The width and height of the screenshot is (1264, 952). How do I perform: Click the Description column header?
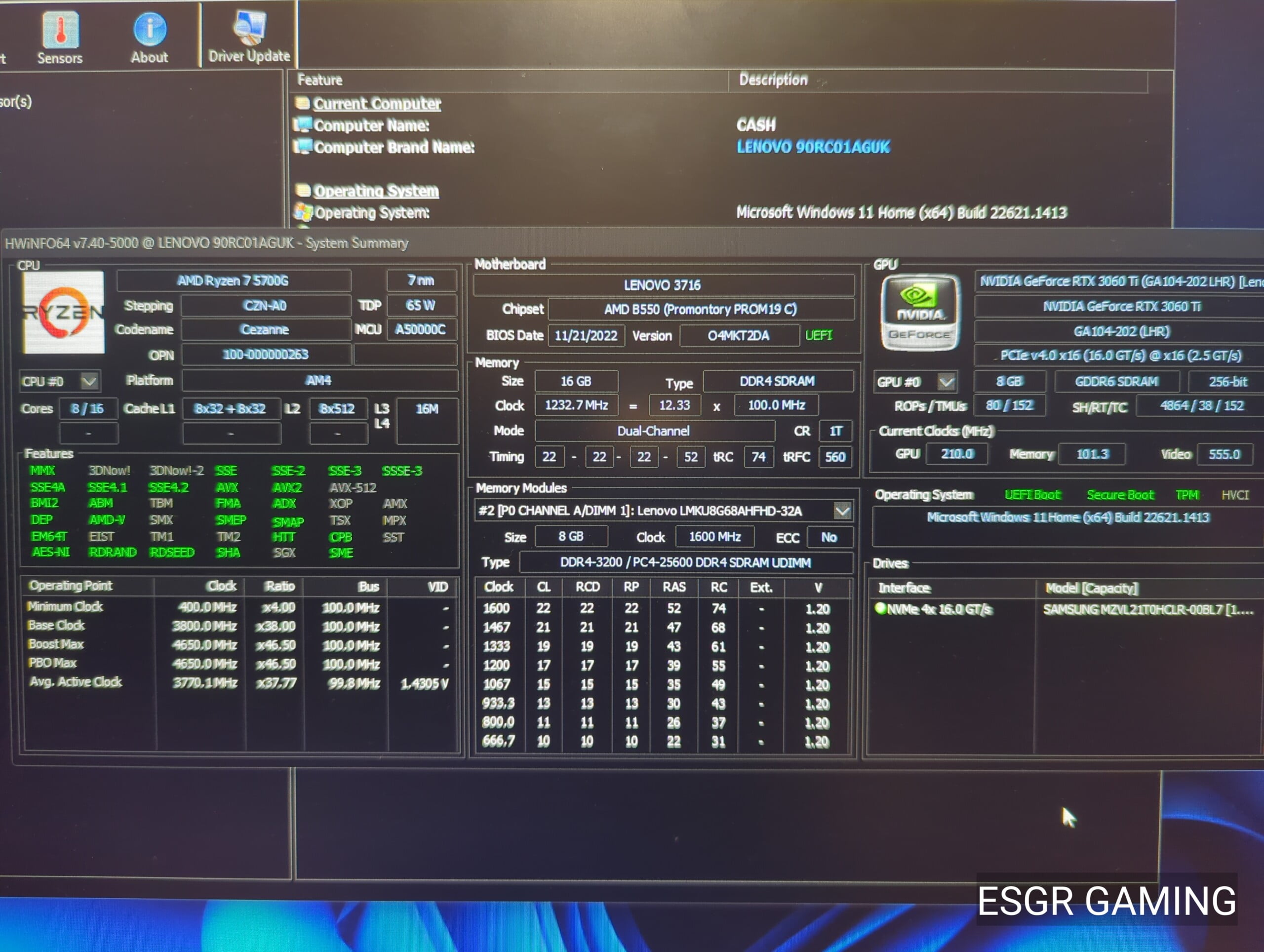773,79
